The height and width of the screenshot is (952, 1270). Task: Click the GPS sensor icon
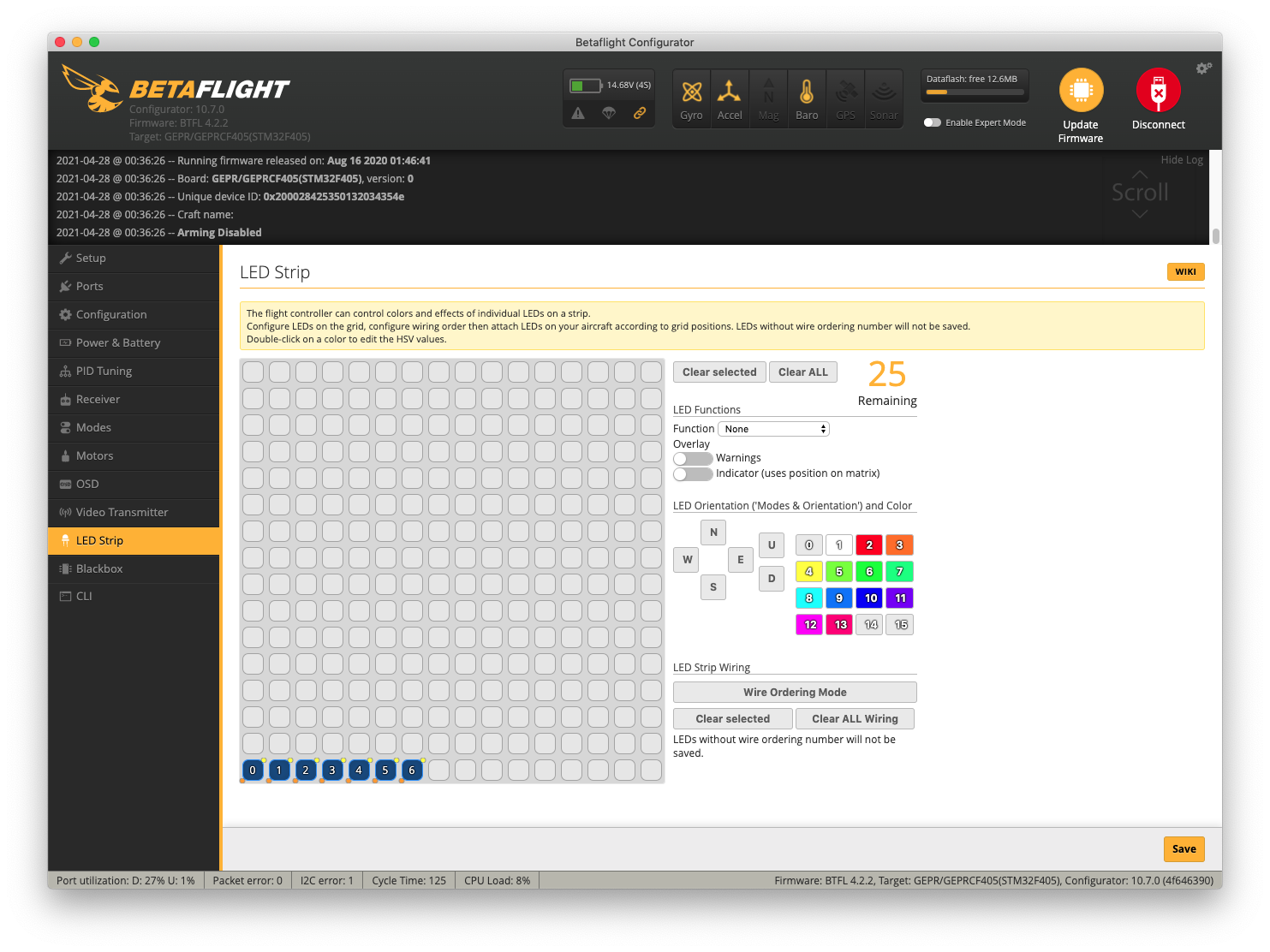coord(845,92)
